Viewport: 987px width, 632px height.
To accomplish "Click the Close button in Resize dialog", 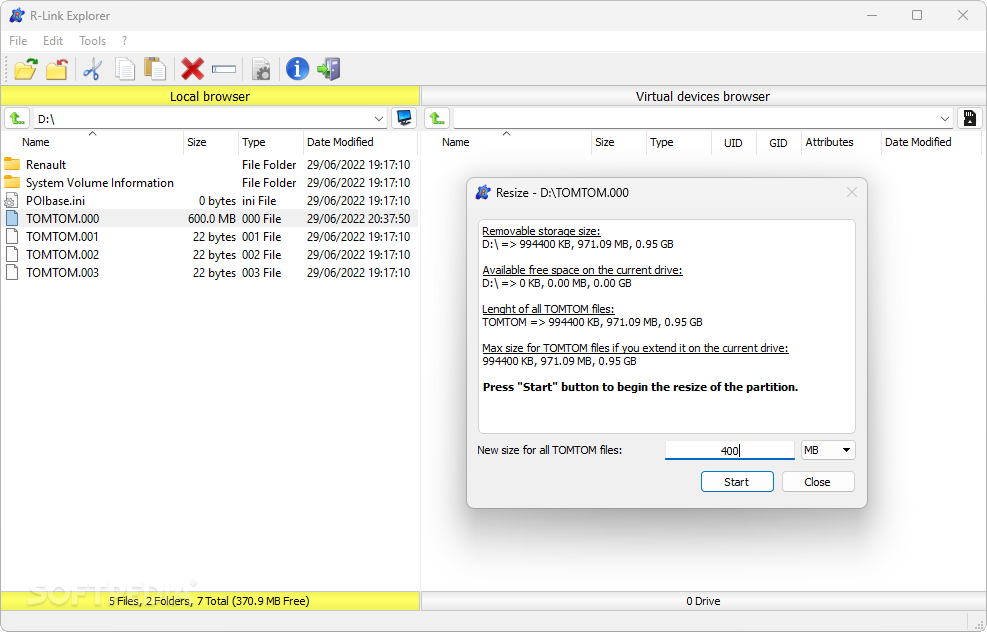I will (818, 482).
